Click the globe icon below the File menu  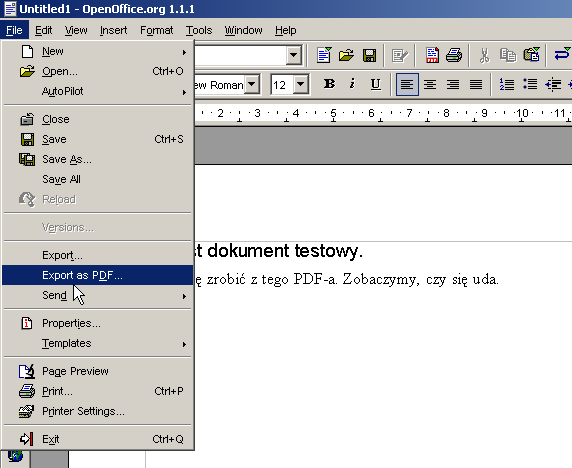pyautogui.click(x=15, y=456)
